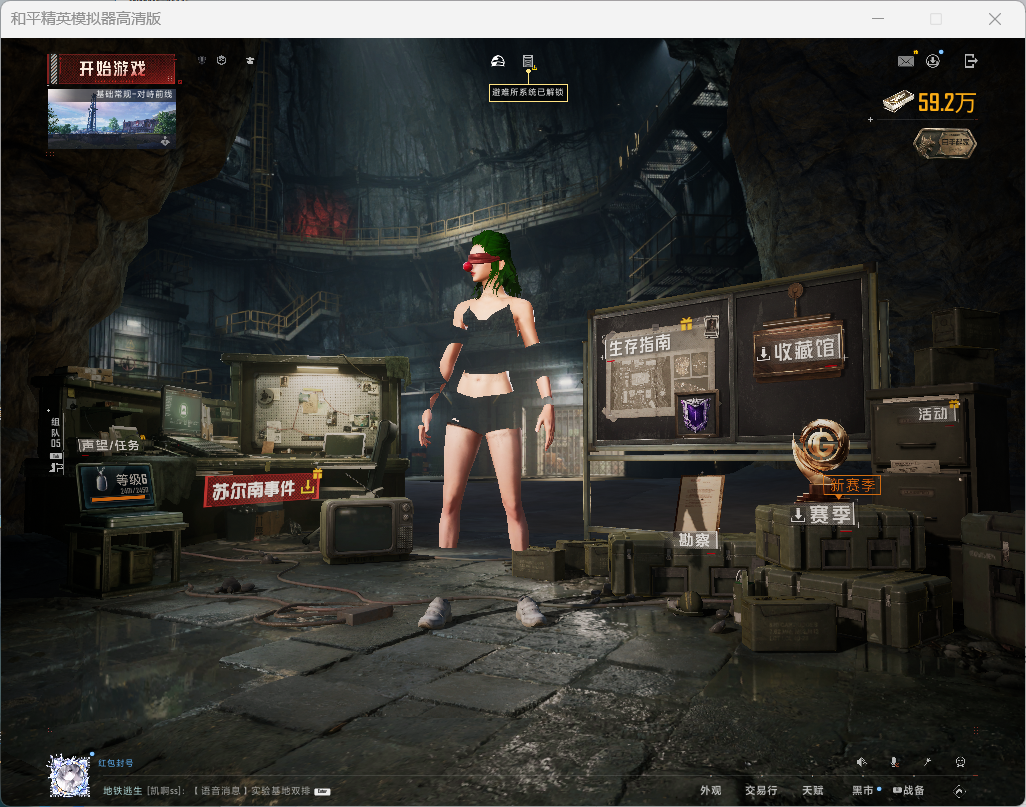
Task: Open the 外观 appearance tab
Action: (x=711, y=791)
